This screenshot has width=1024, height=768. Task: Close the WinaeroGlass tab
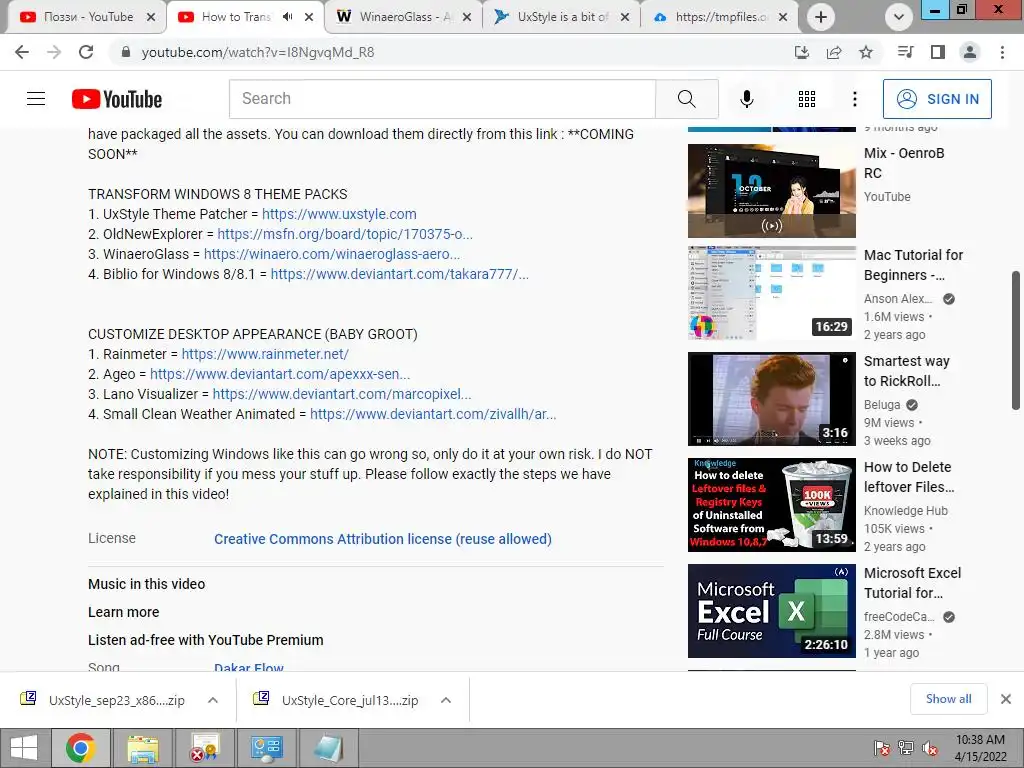tap(467, 17)
